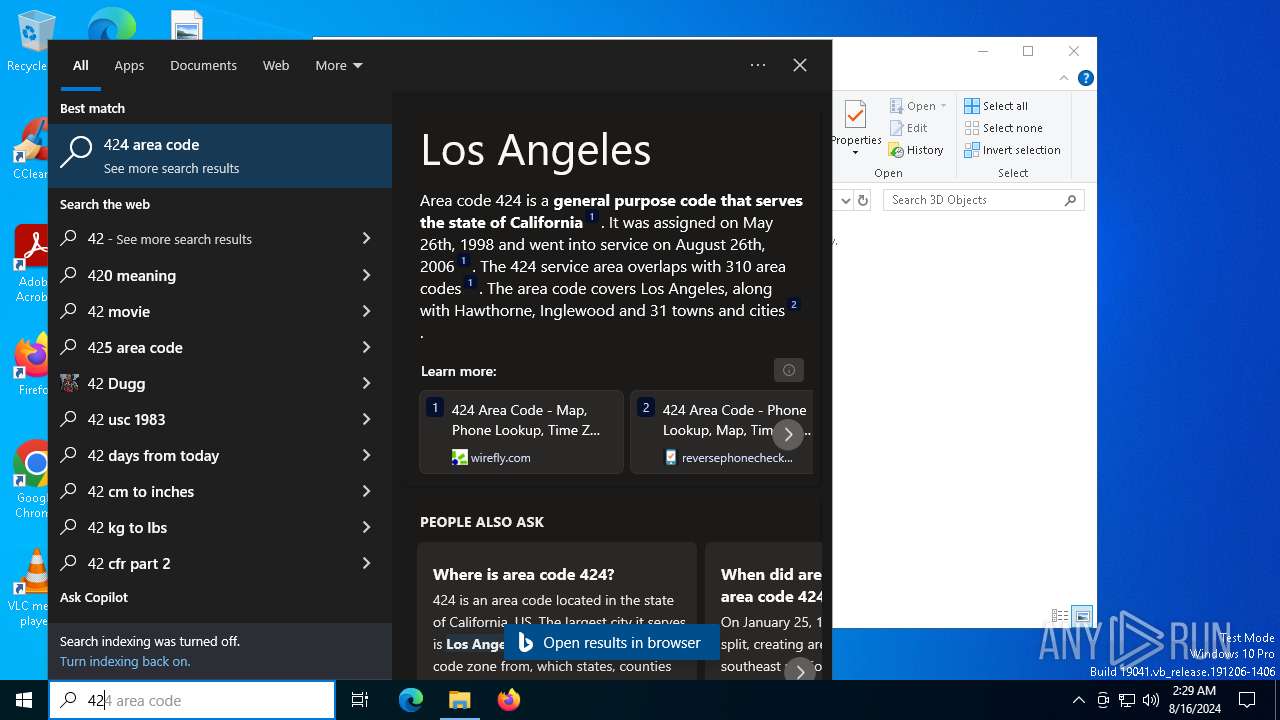
Task: Open the notification center icon
Action: coord(1247,700)
